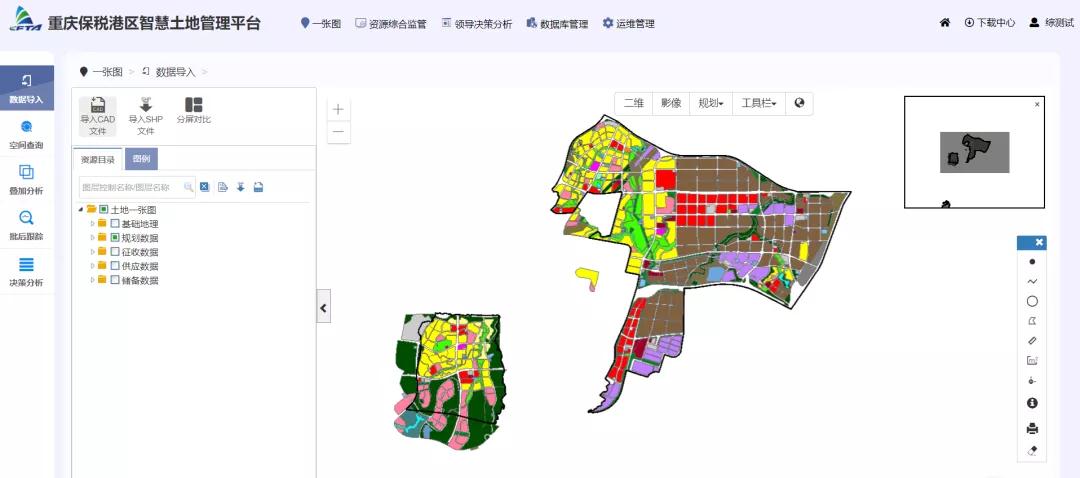Image resolution: width=1080 pixels, height=478 pixels.
Task: Open the 规划 dropdown in map toolbar
Action: point(711,103)
